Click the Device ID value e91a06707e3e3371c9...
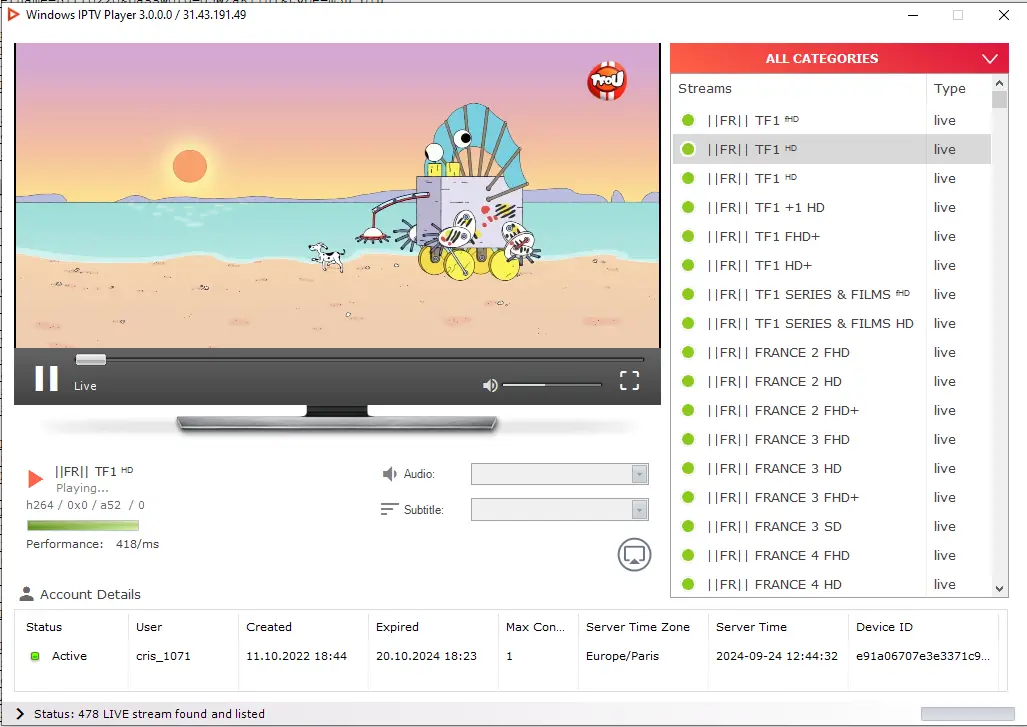This screenshot has height=727, width=1027. pyautogui.click(x=923, y=656)
